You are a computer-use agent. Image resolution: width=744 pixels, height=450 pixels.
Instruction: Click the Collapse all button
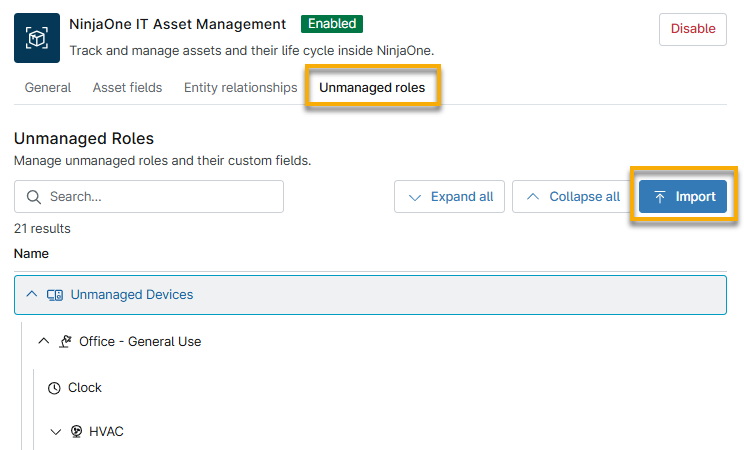click(x=573, y=197)
